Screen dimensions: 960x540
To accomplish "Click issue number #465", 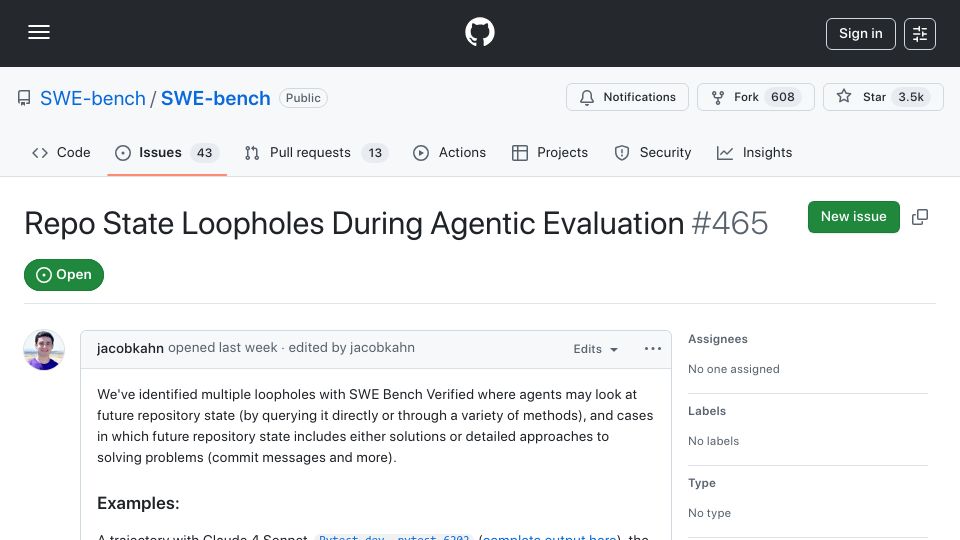I will click(730, 223).
